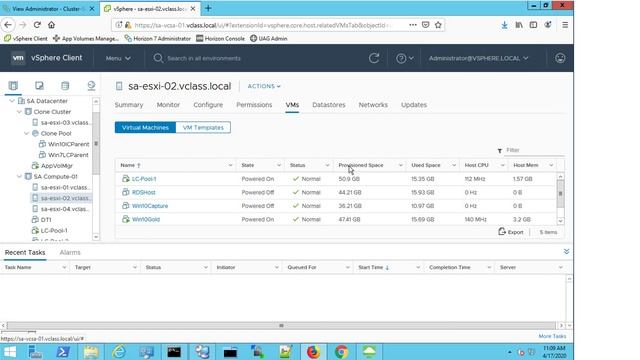Open Firefox library icon
640x360 pixels.
pyautogui.click(x=519, y=25)
